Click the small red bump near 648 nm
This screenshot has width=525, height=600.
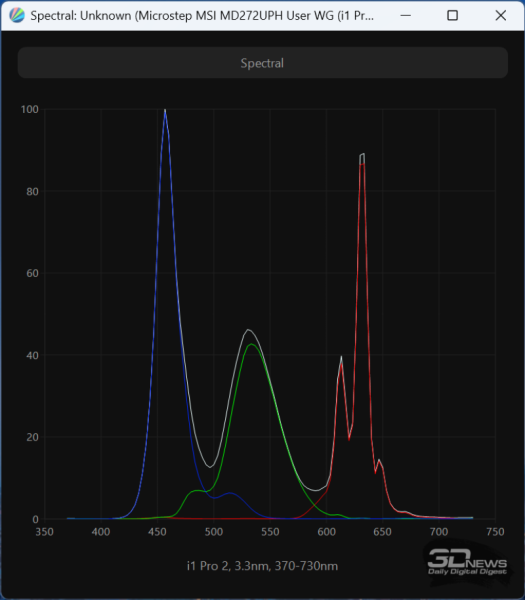[379, 461]
